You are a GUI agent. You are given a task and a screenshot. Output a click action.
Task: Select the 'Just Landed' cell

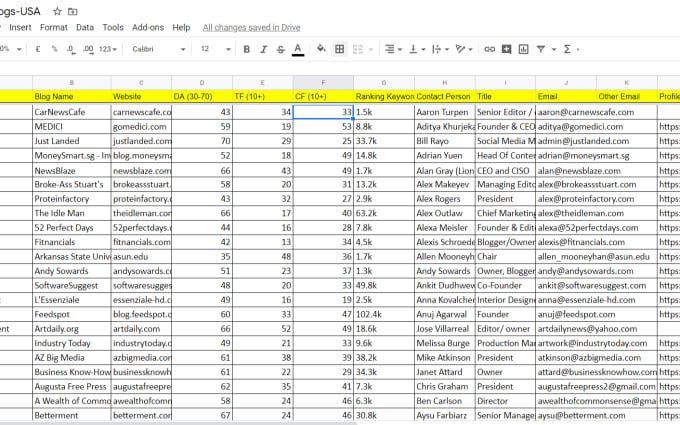(72, 141)
